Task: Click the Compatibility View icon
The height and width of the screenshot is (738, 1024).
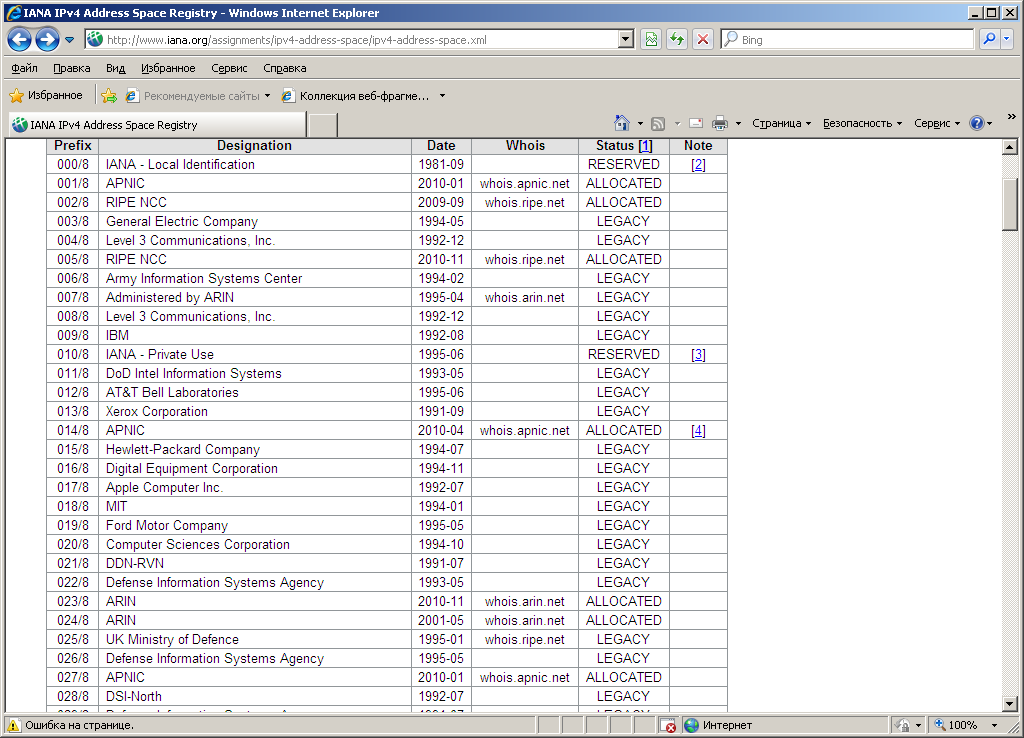Action: tap(651, 40)
